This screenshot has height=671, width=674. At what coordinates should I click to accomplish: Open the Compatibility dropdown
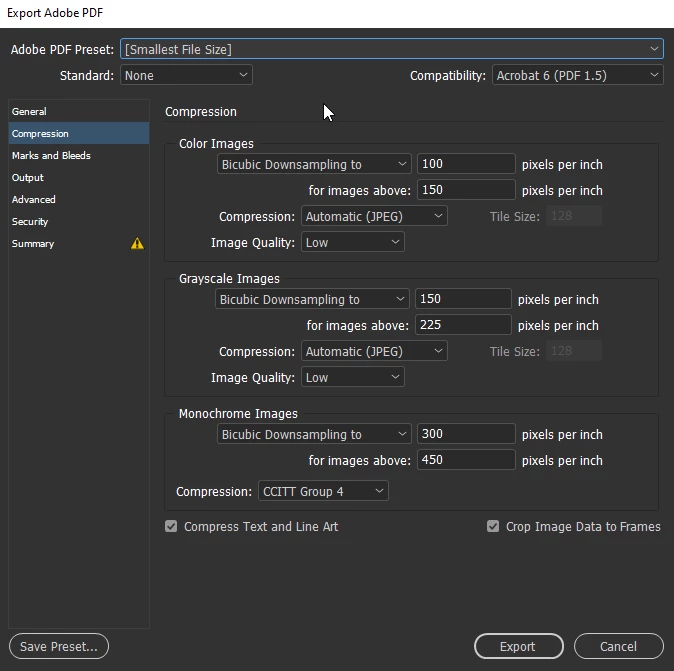coord(577,75)
